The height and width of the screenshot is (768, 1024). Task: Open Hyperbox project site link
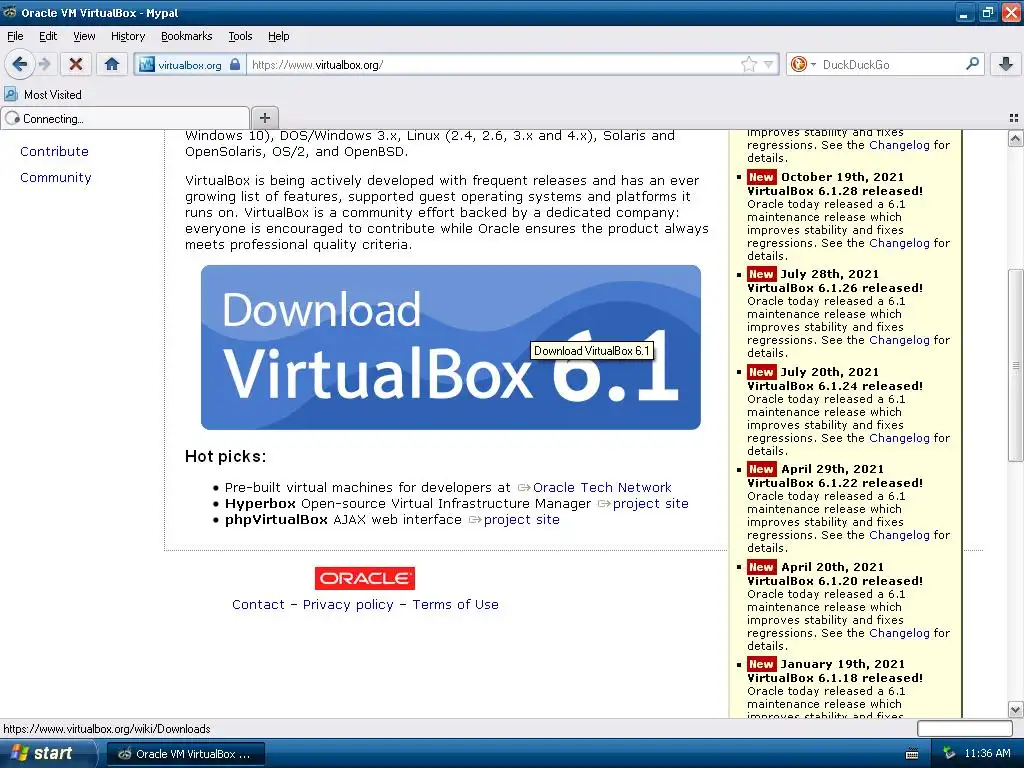click(650, 504)
